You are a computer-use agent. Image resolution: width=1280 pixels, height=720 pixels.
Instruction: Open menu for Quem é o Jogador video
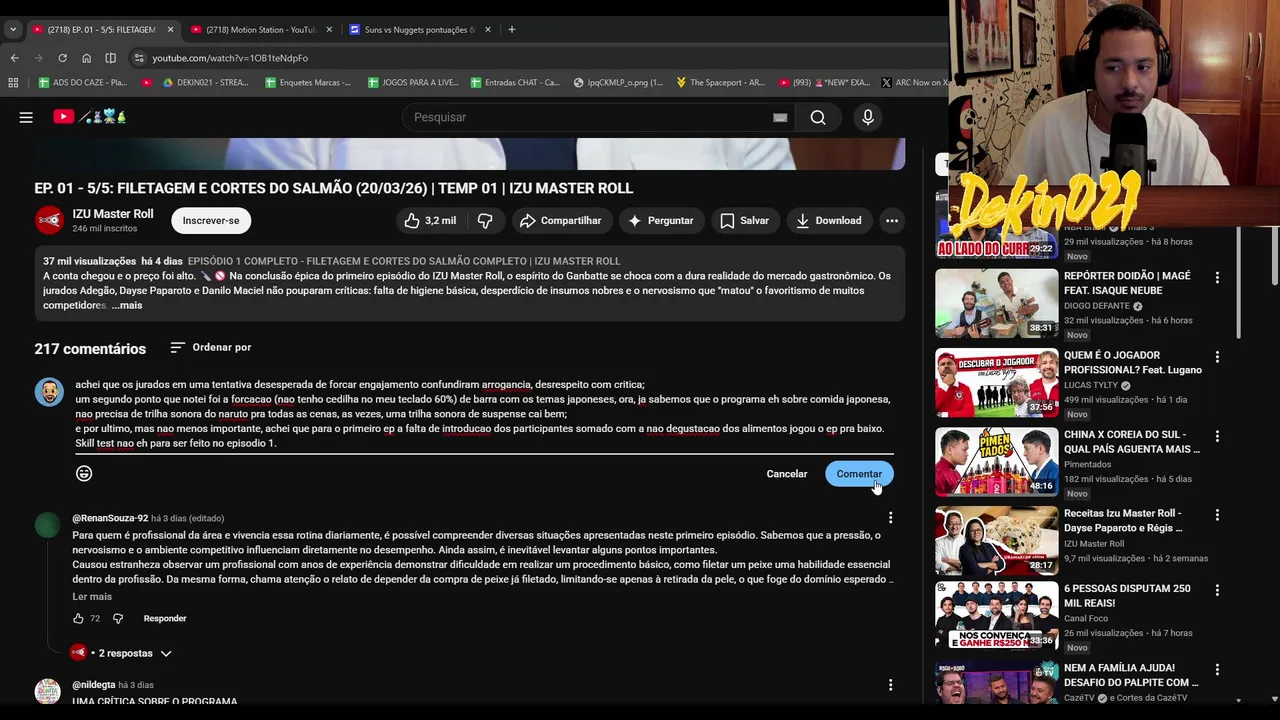point(1217,356)
